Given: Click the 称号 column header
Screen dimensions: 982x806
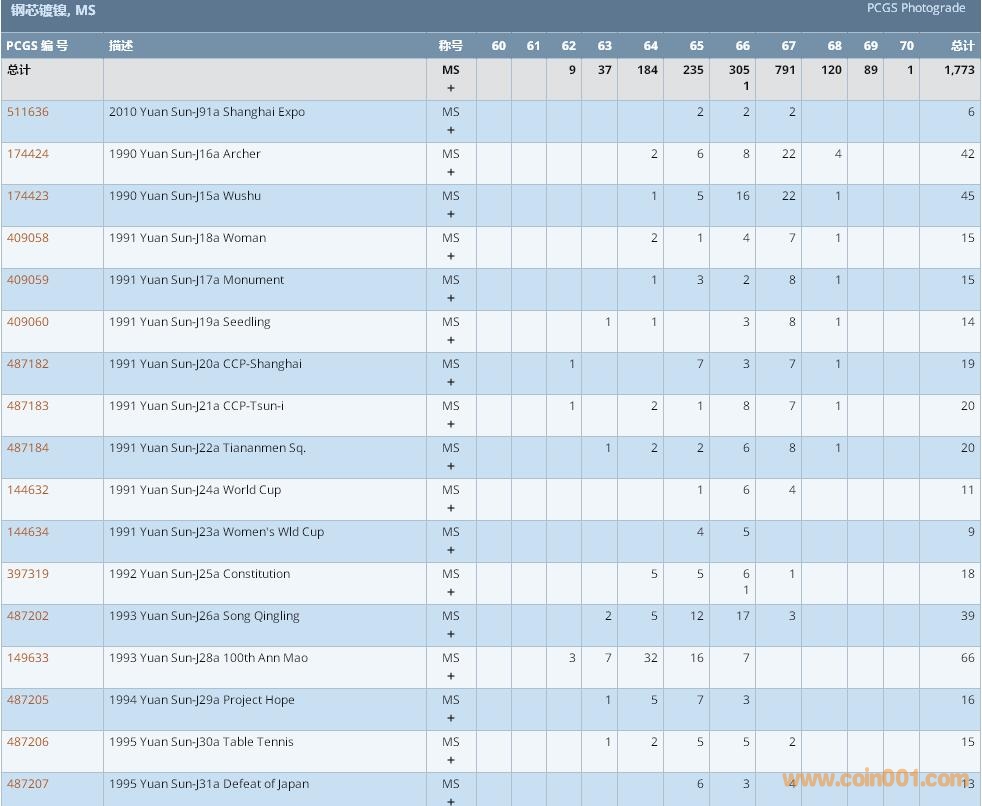Looking at the screenshot, I should (451, 46).
